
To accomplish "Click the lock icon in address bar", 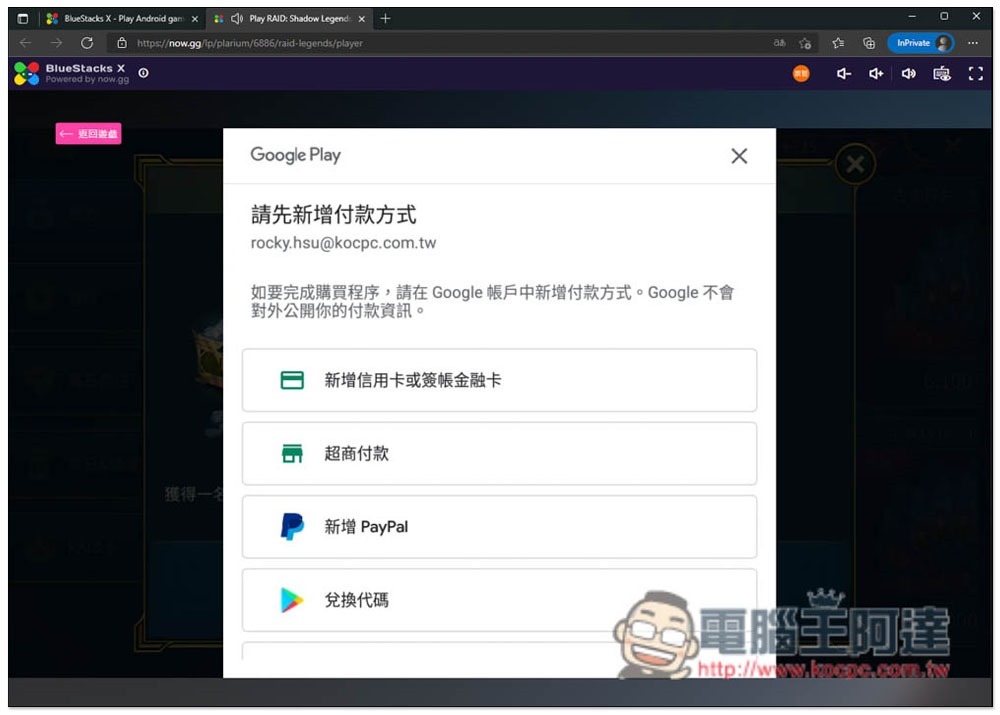I will click(x=122, y=43).
